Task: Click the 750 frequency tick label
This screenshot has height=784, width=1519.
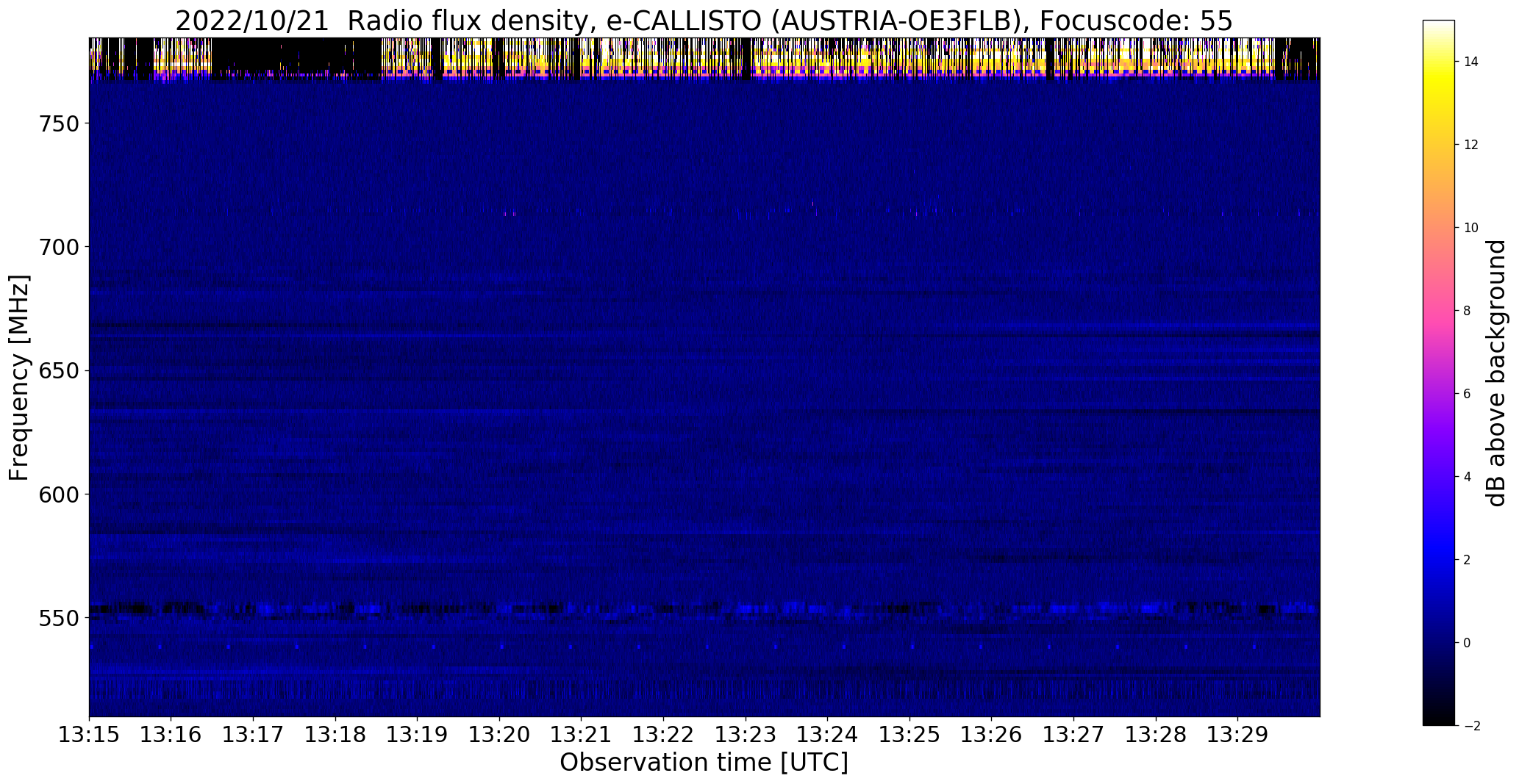Action: (x=58, y=123)
